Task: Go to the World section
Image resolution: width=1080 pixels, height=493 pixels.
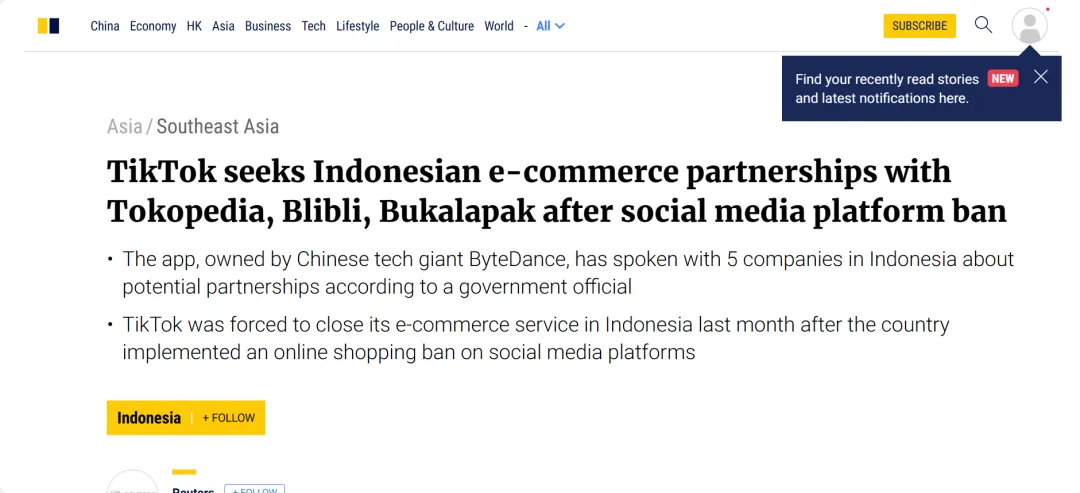Action: pos(499,26)
